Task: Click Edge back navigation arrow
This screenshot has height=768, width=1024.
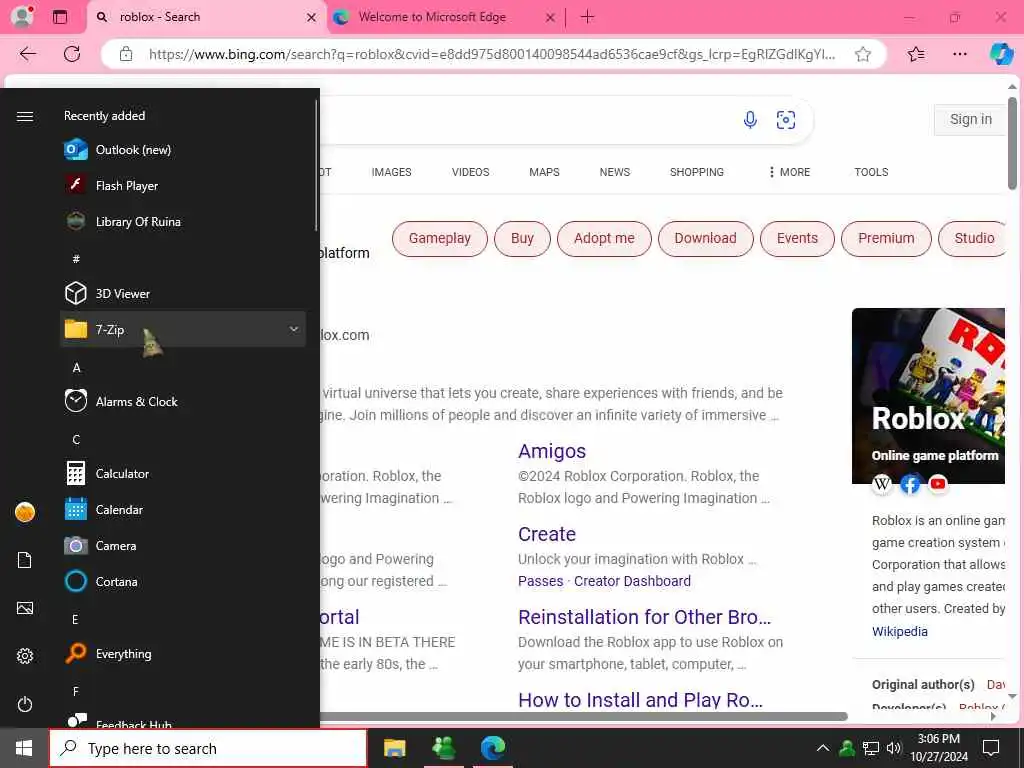Action: coord(27,54)
